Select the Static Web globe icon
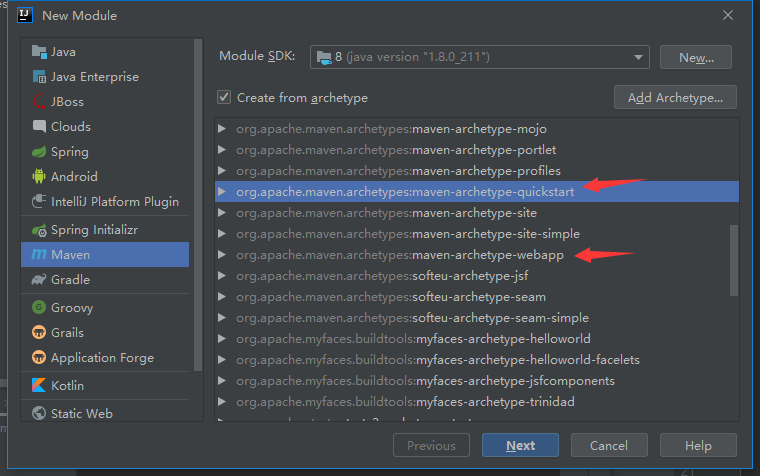The height and width of the screenshot is (476, 760). 39,413
